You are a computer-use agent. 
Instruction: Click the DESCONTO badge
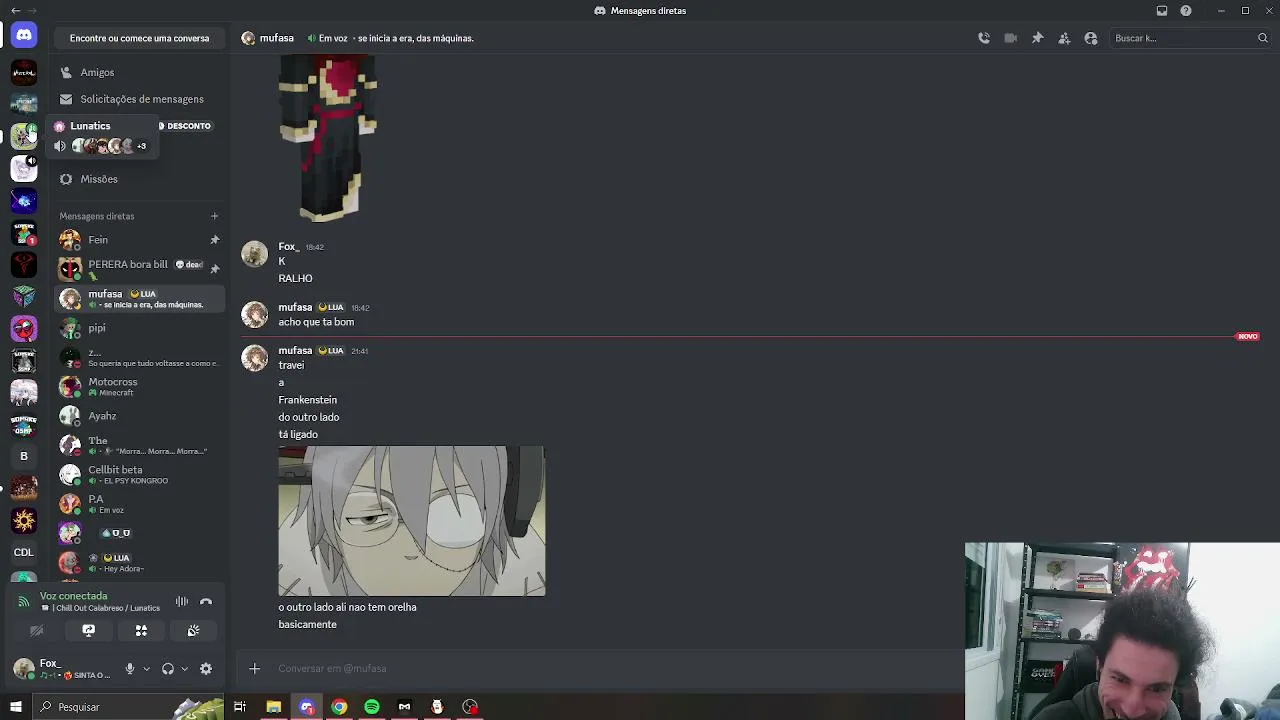[186, 126]
